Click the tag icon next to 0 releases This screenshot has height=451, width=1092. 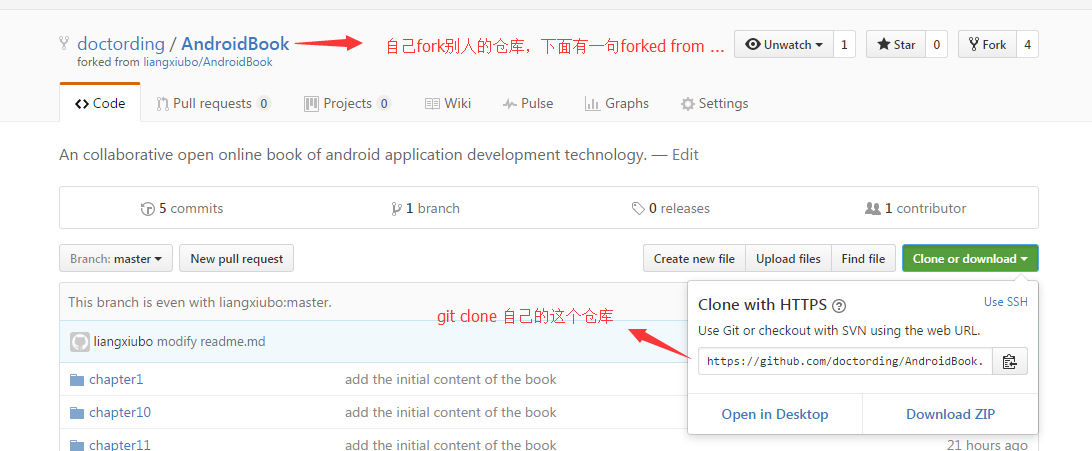(x=638, y=208)
